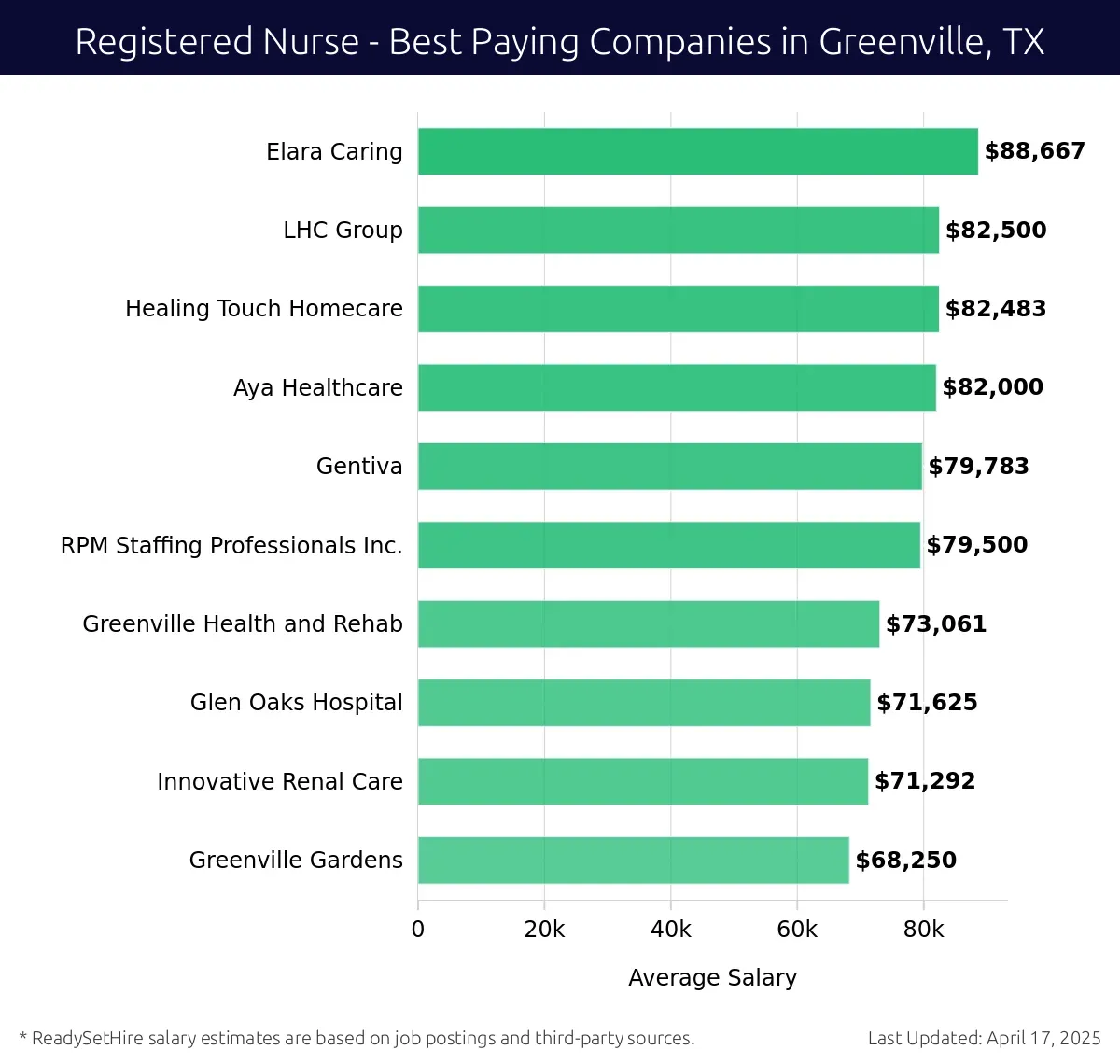Select the 'Aya Healthcare' label
Image resolution: width=1120 pixels, height=1064 pixels.
coord(318,387)
